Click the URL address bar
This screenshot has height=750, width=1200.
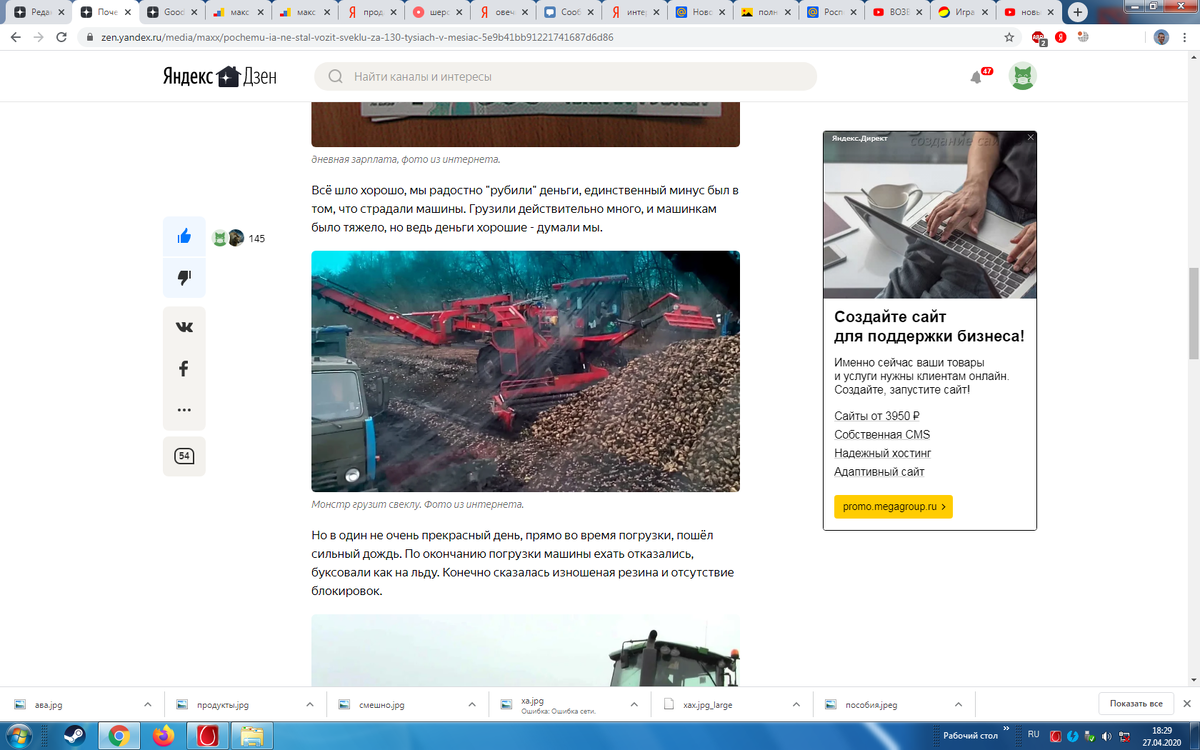tap(540, 37)
